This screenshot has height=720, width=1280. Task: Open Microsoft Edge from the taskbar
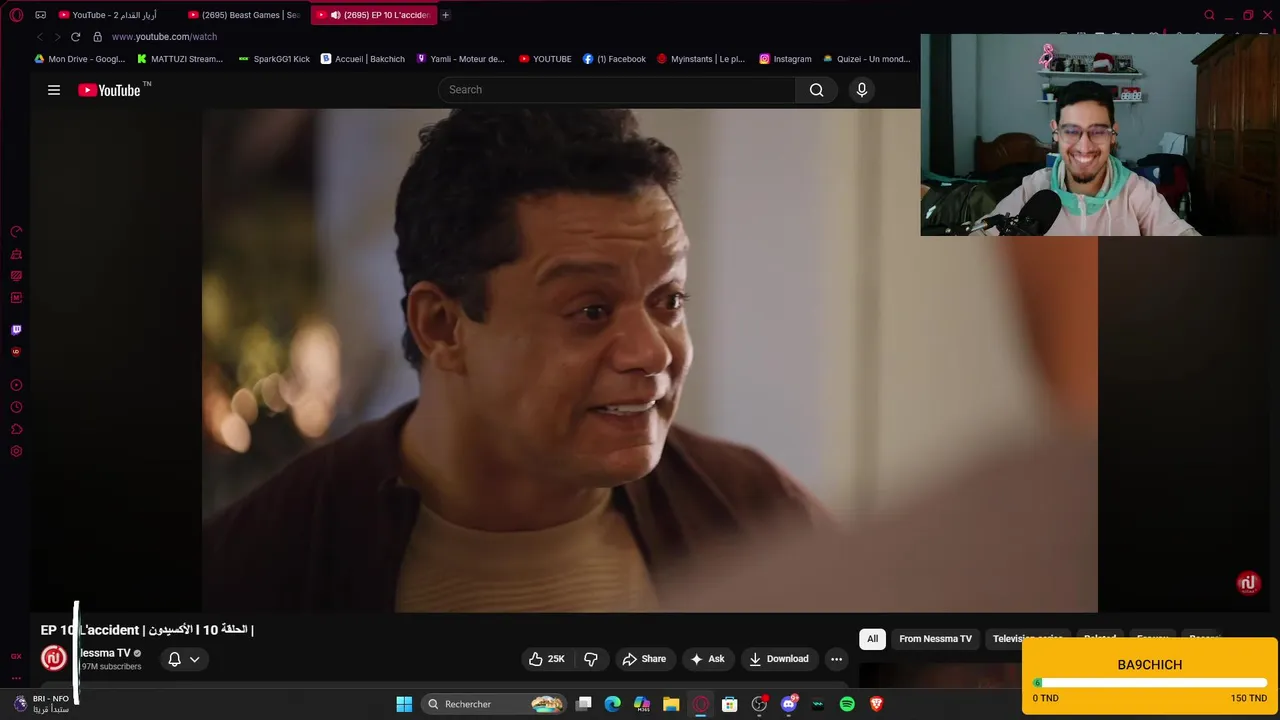click(612, 704)
